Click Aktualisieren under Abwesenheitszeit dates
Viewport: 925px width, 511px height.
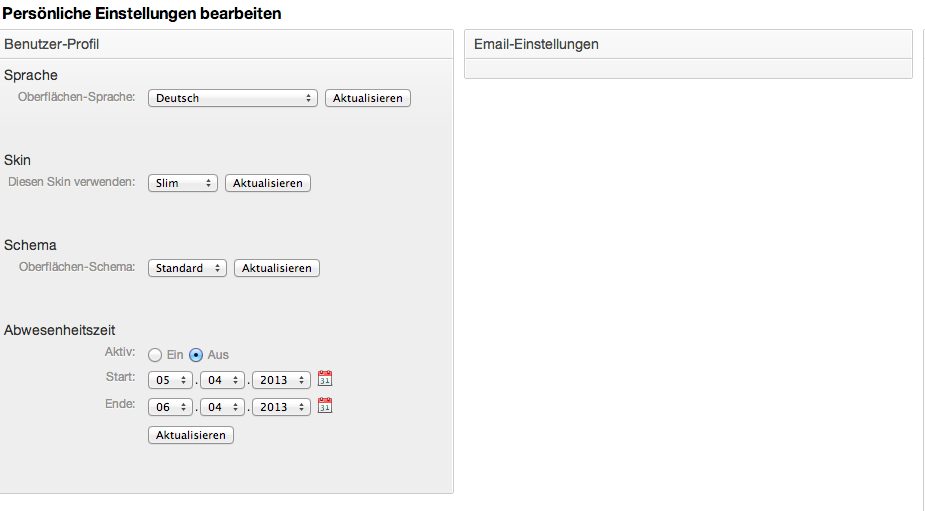point(191,435)
